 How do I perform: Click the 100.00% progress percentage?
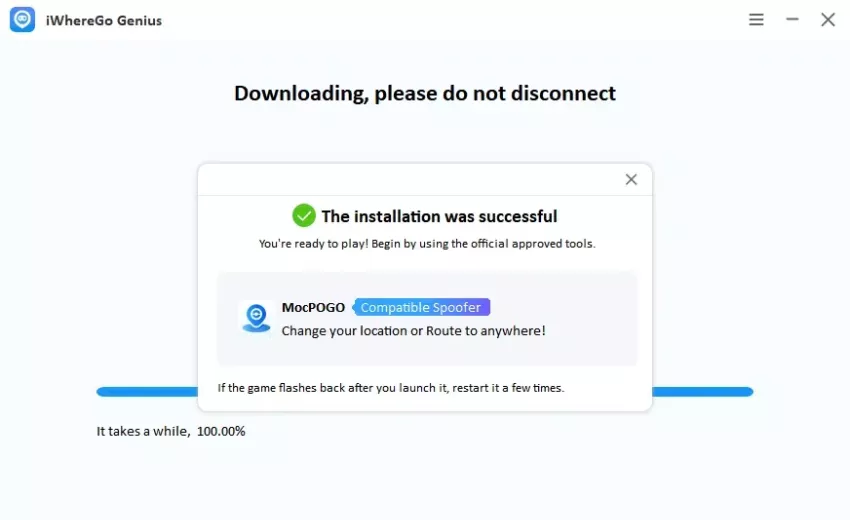pos(221,431)
